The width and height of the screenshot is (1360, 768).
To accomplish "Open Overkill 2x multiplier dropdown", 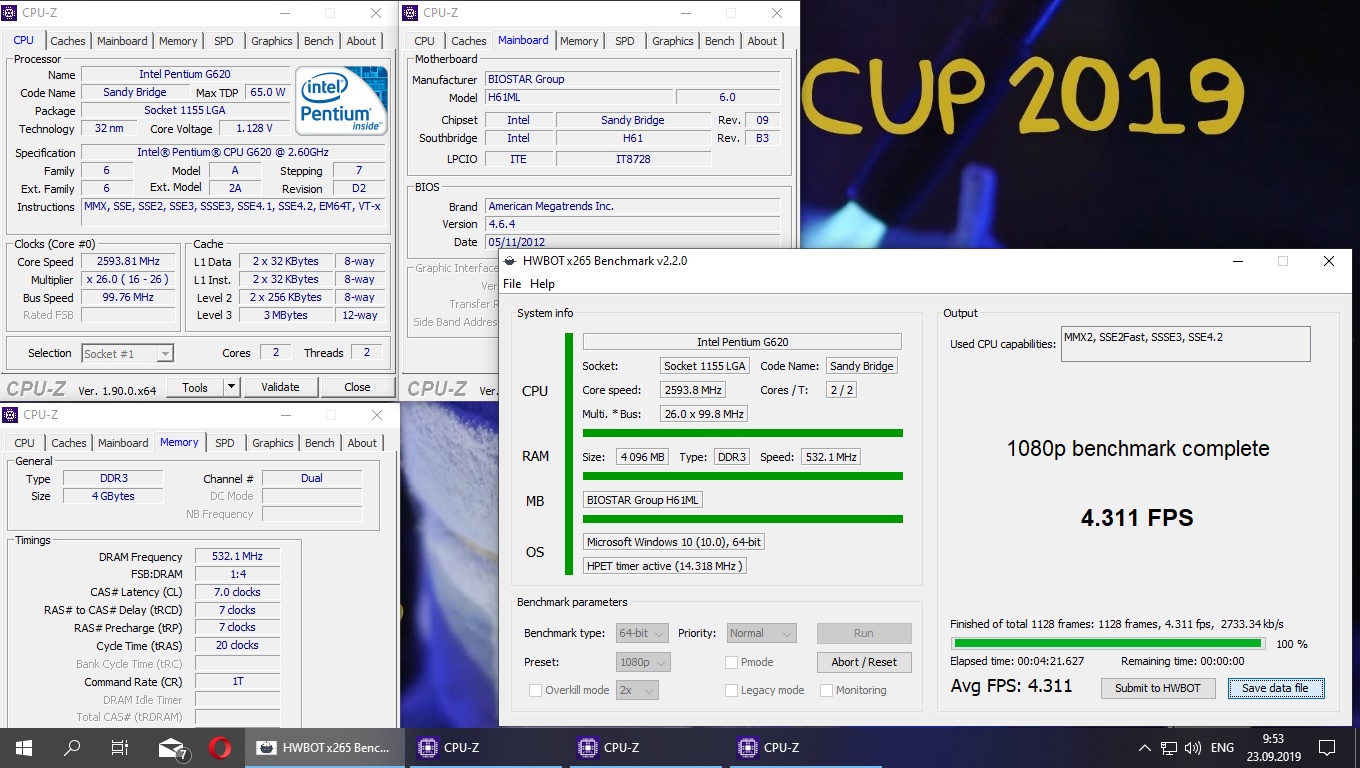I will 637,690.
